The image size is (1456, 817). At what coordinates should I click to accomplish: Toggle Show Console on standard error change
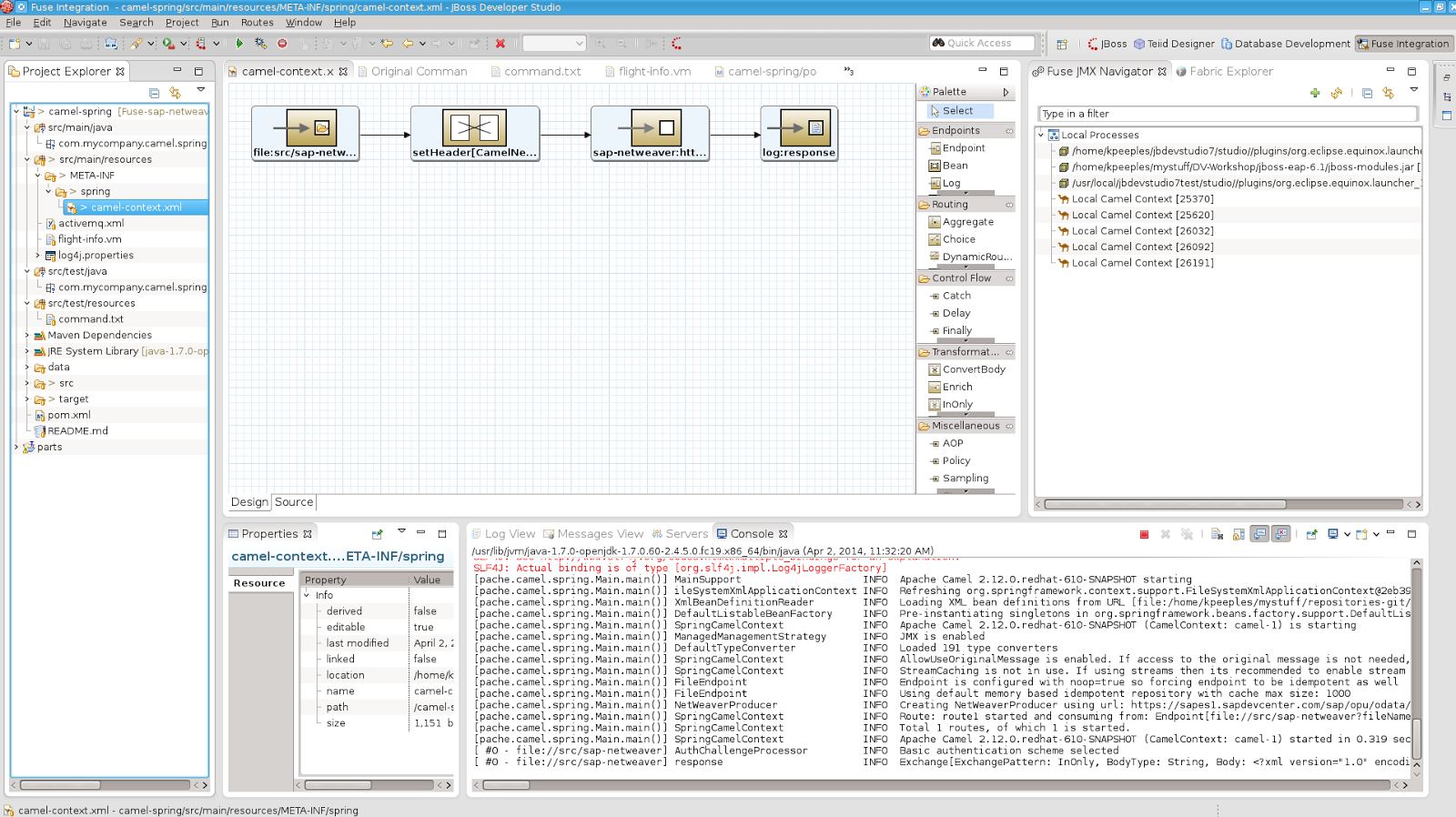point(1281,534)
